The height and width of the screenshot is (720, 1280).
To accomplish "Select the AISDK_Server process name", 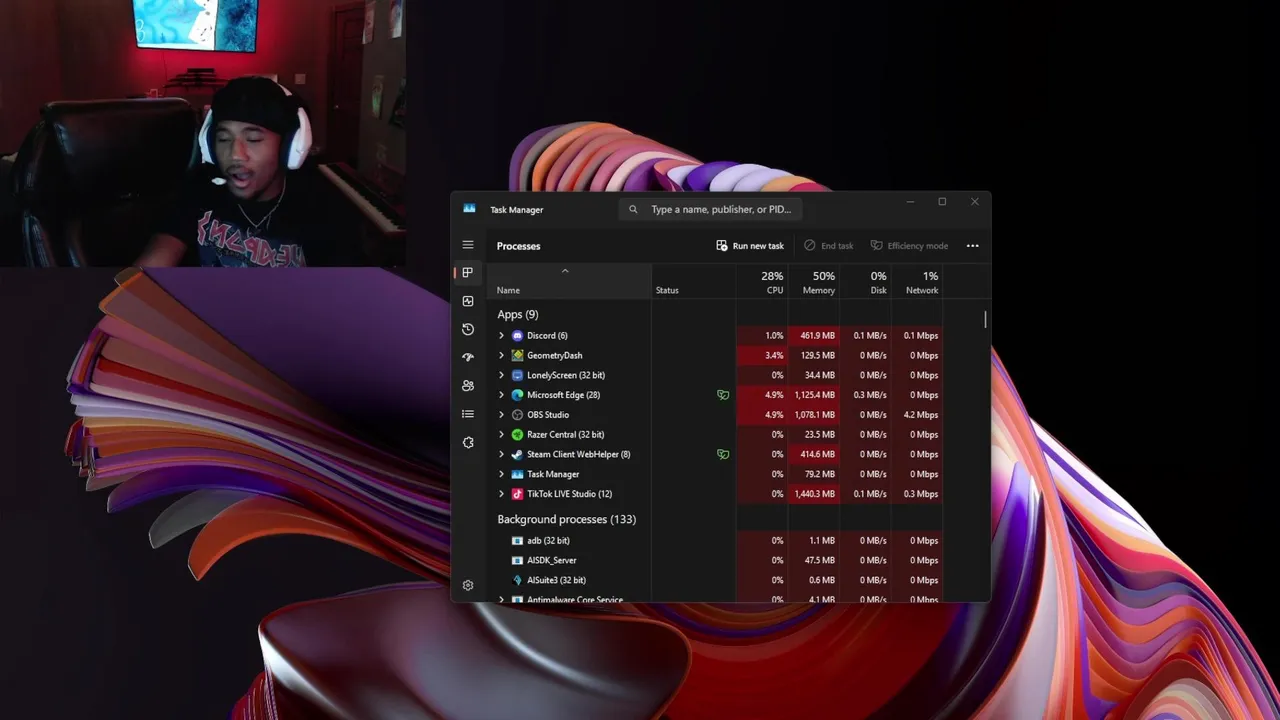I will coord(552,560).
